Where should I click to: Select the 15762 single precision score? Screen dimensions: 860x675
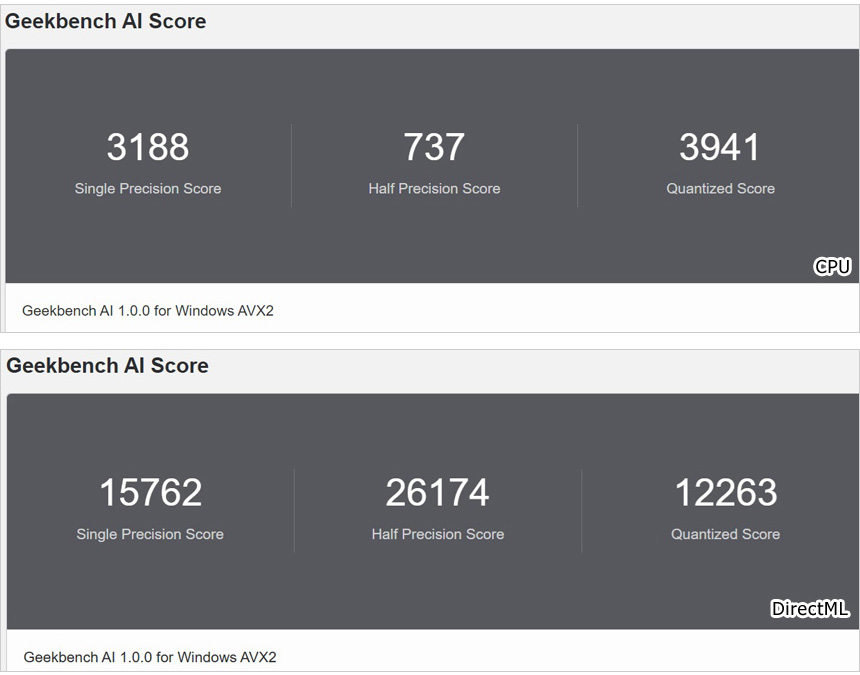coord(151,492)
